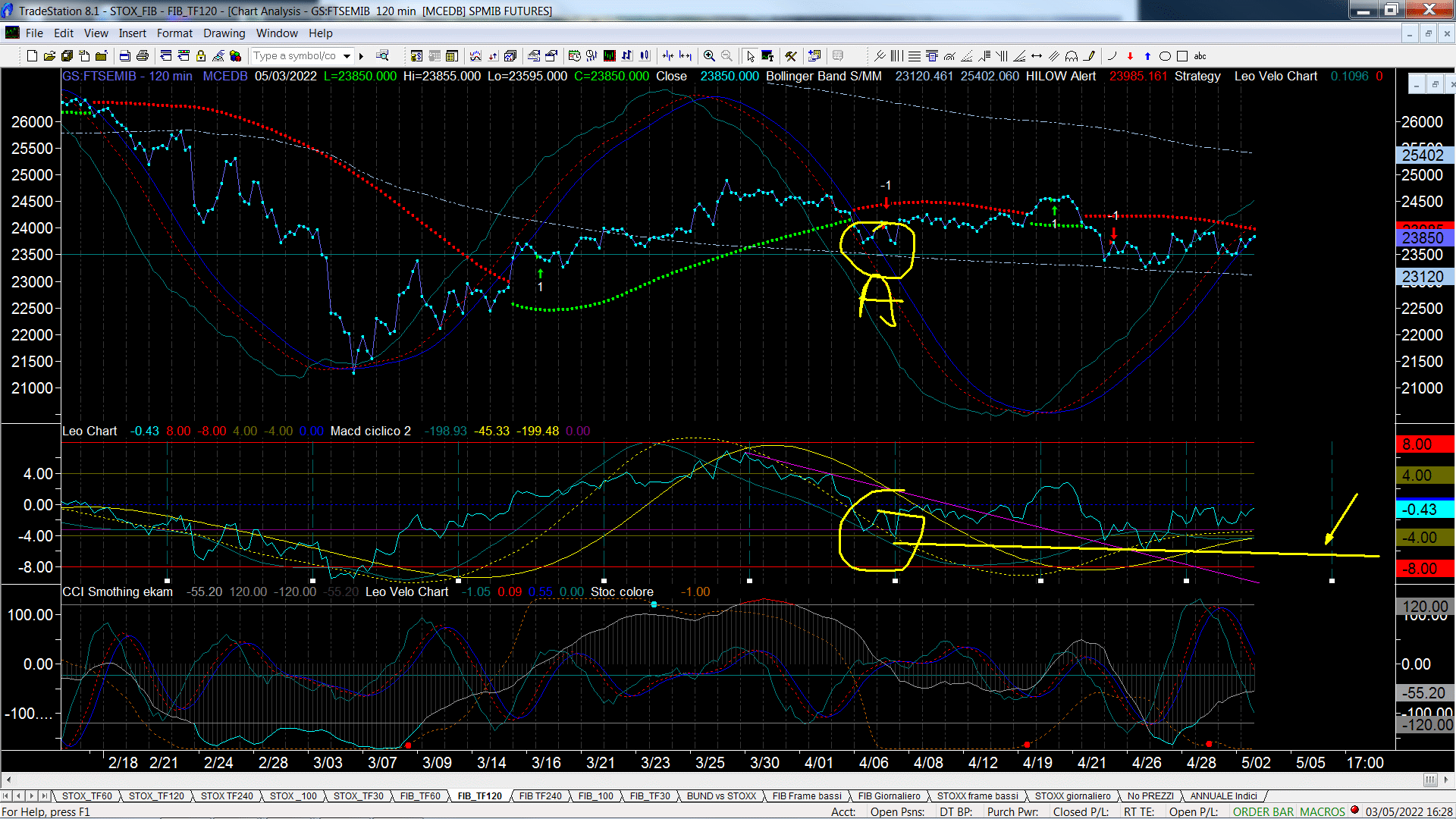
Task: Select the blue up arrow tool
Action: (x=1147, y=56)
